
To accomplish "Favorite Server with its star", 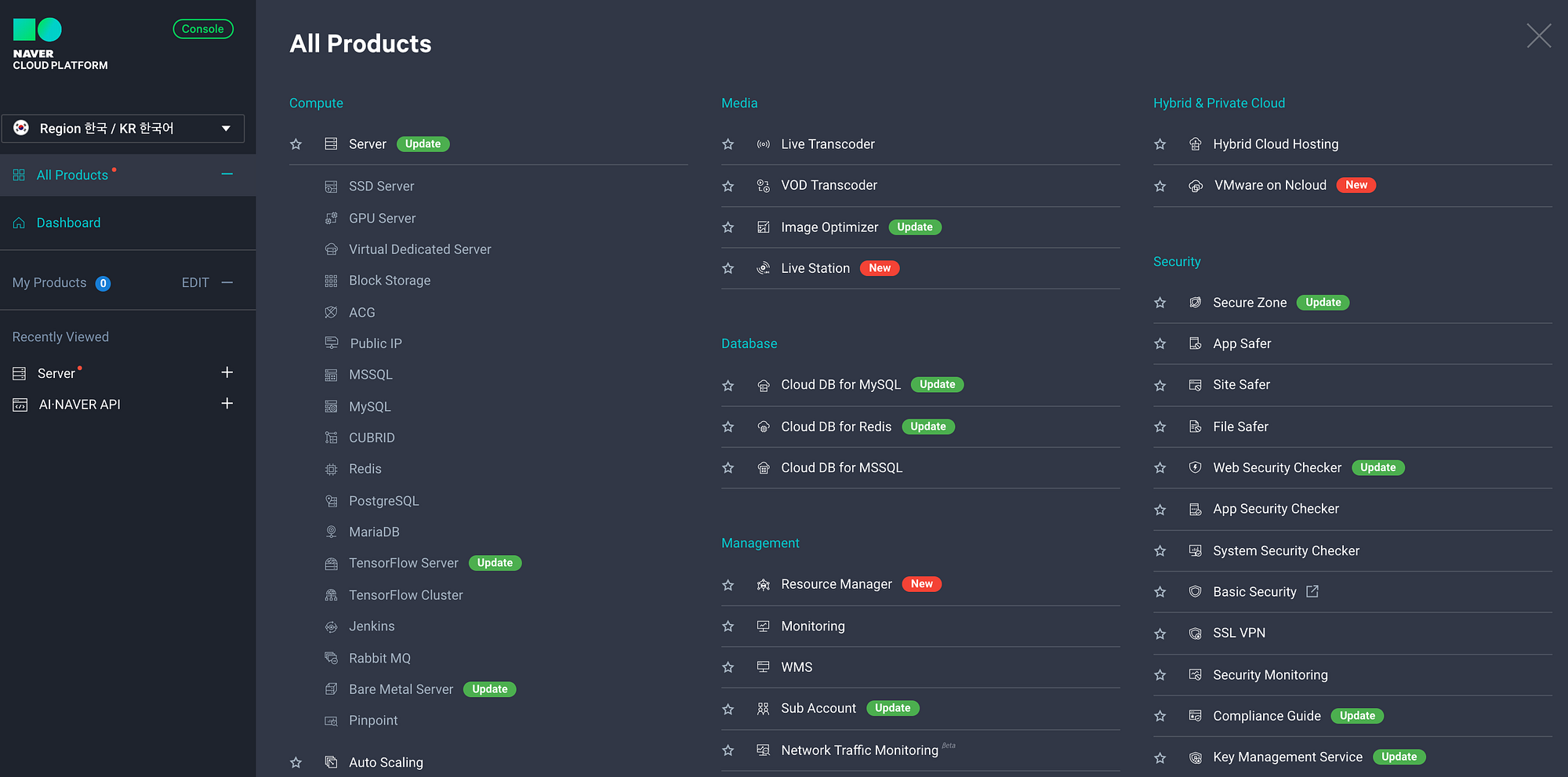I will [x=296, y=144].
